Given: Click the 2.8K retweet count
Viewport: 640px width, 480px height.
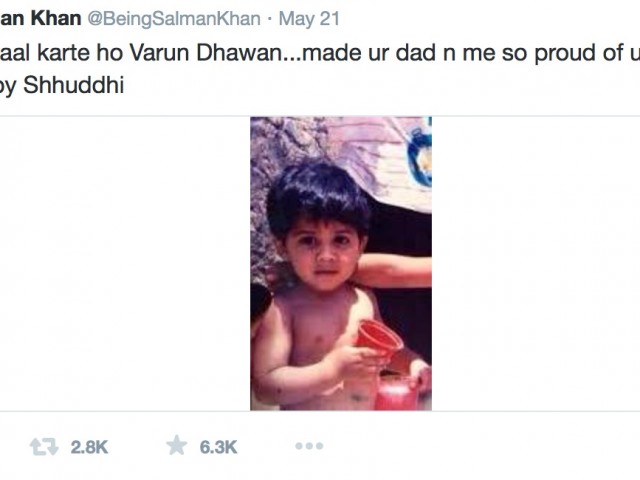Looking at the screenshot, I should tap(89, 447).
